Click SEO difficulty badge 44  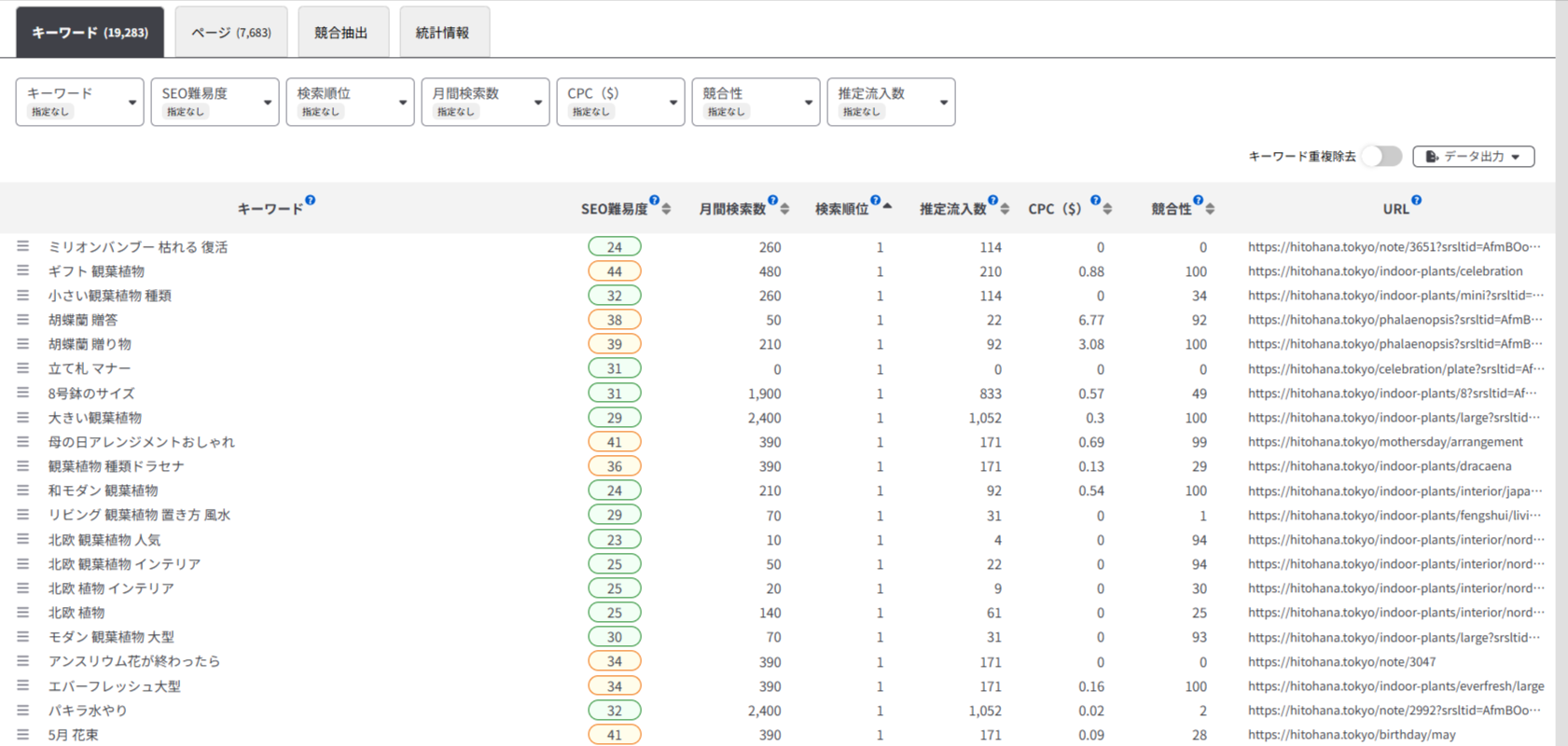click(615, 271)
